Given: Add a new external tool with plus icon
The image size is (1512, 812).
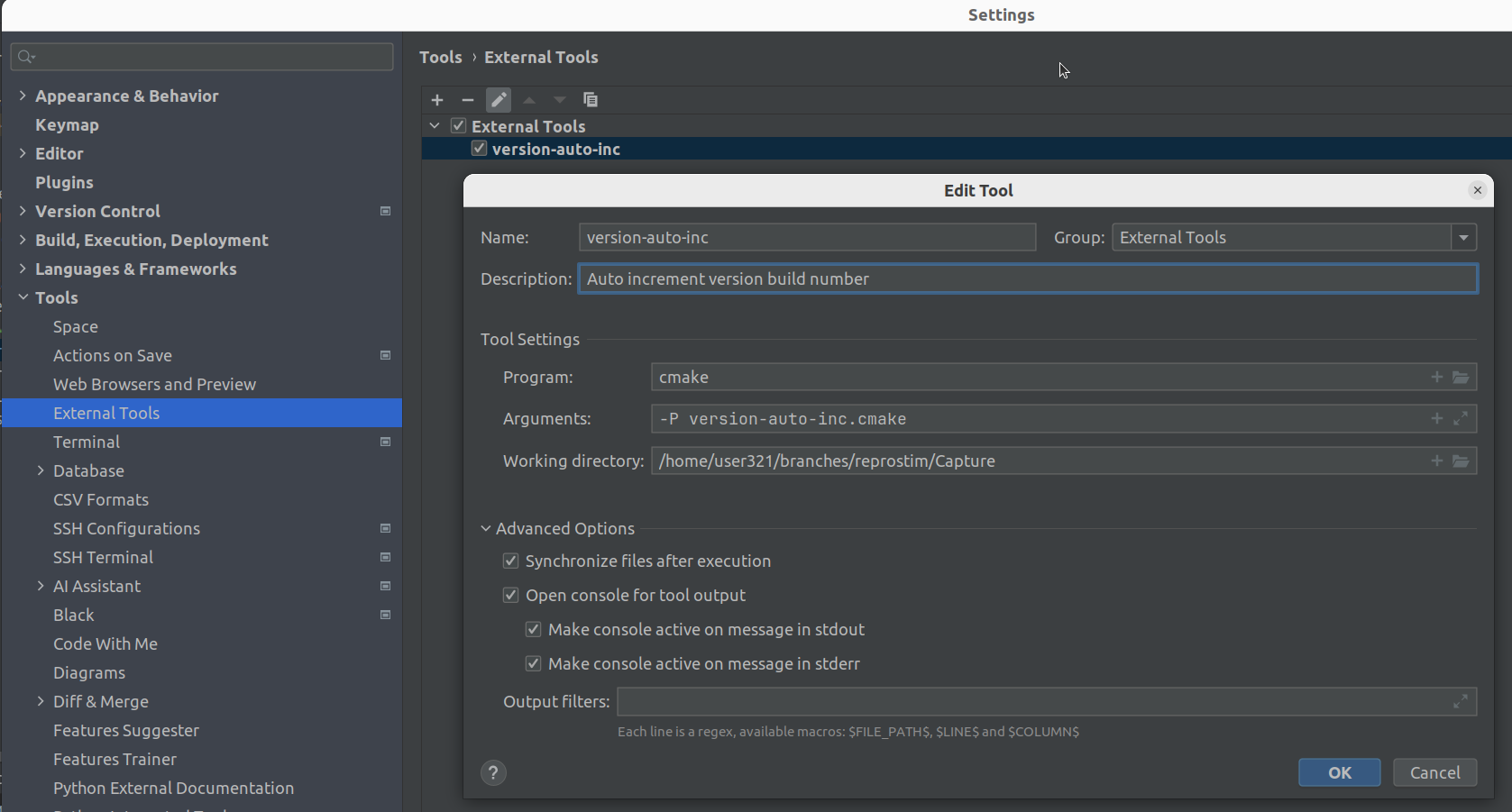Looking at the screenshot, I should [x=437, y=100].
